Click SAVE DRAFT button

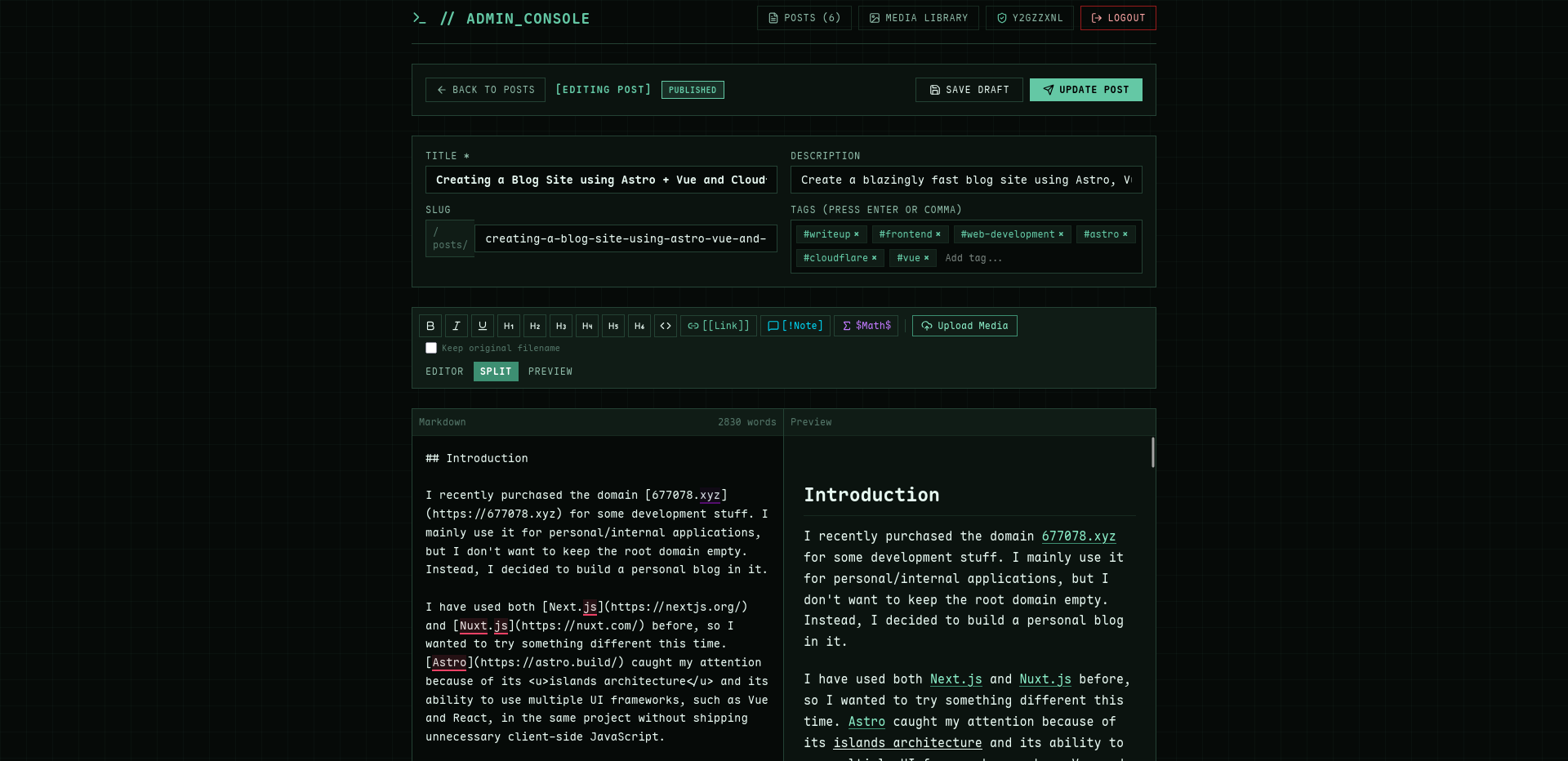tap(969, 90)
